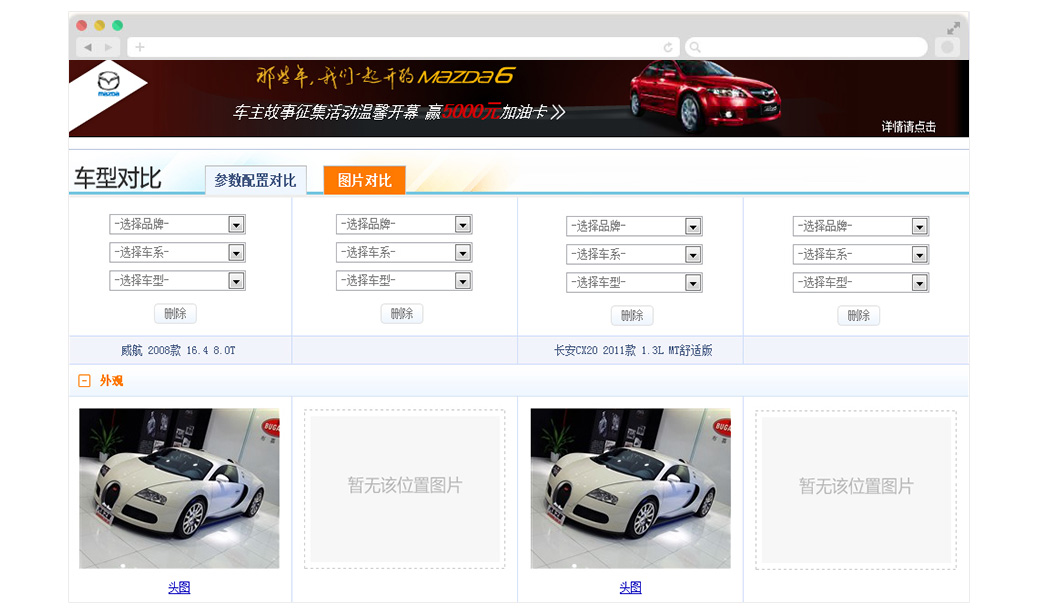Viewport: 1039px width, 613px height.
Task: Click the browser address bar
Action: (x=403, y=47)
